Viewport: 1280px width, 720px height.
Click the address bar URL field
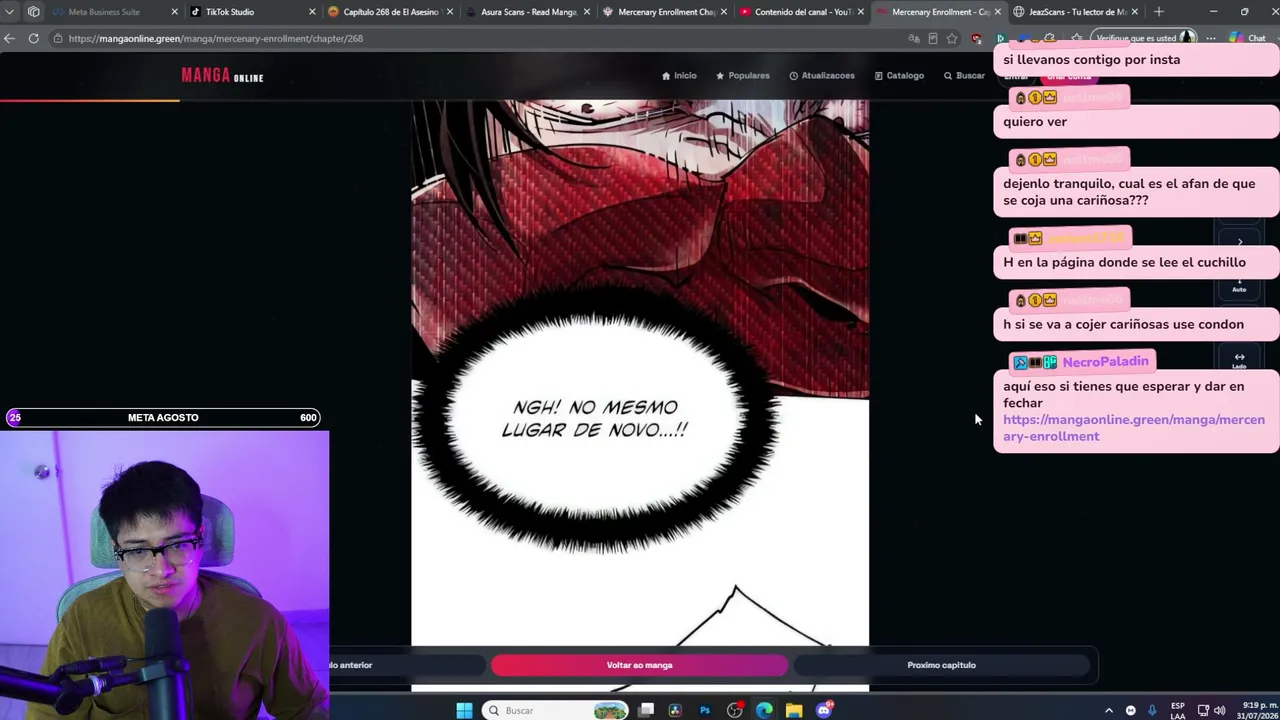pyautogui.click(x=480, y=38)
